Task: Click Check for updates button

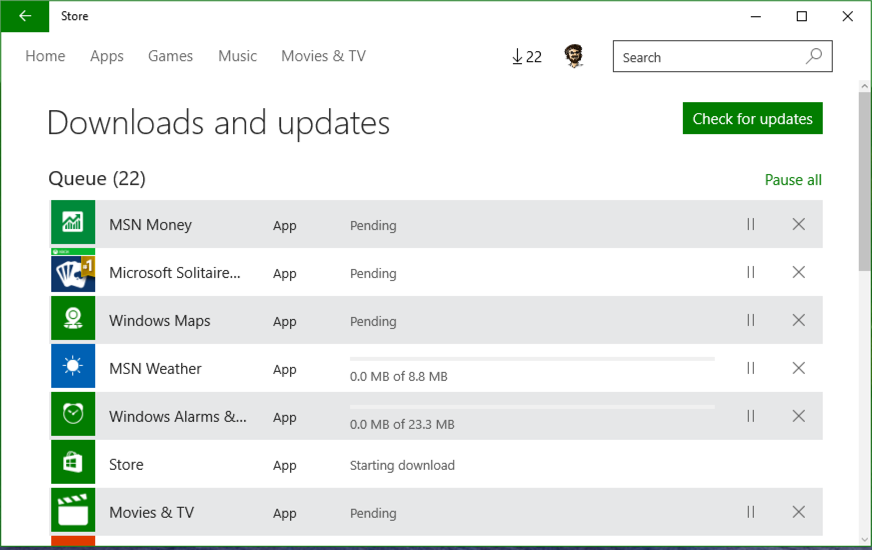Action: click(752, 118)
